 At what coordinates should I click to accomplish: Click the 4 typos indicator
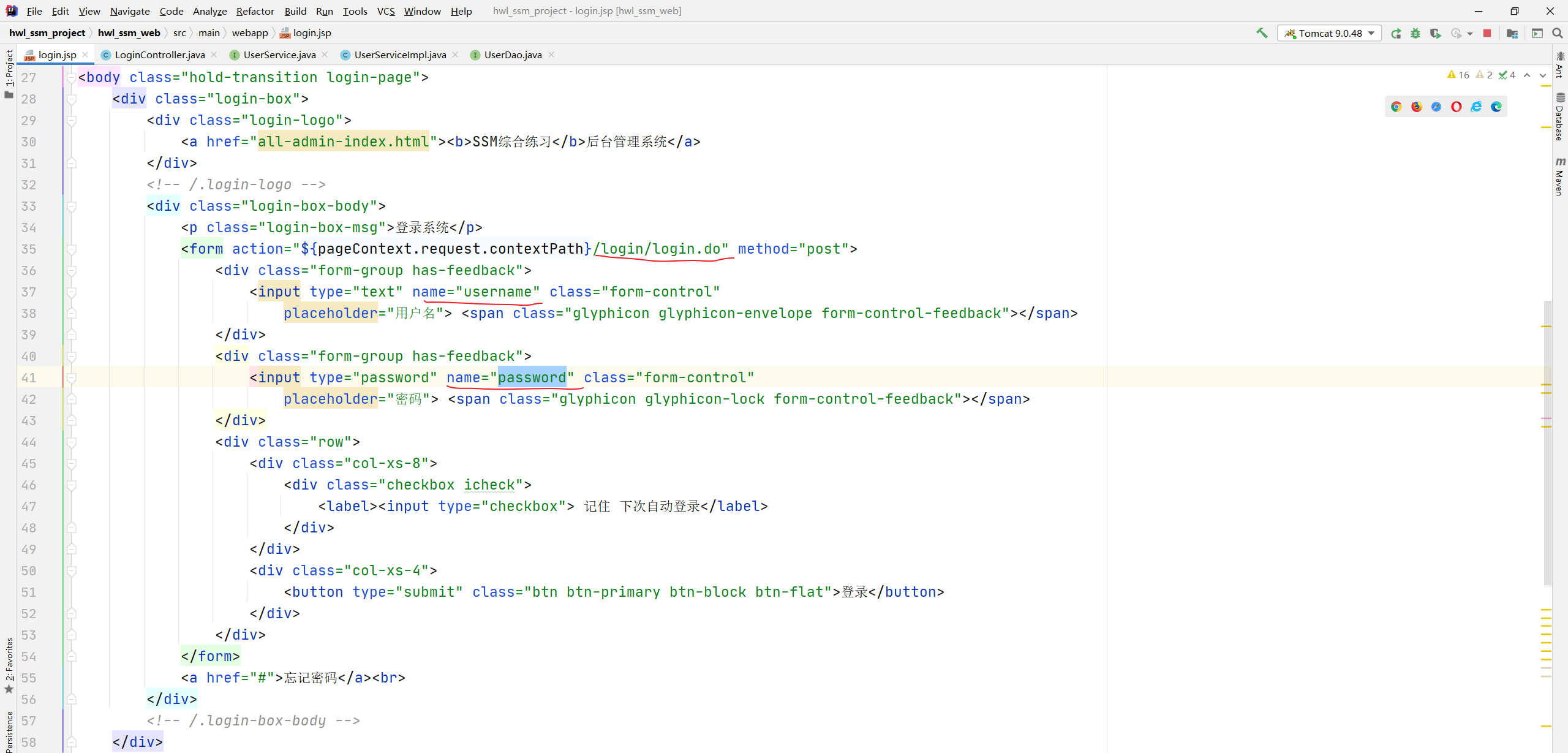[x=1507, y=75]
